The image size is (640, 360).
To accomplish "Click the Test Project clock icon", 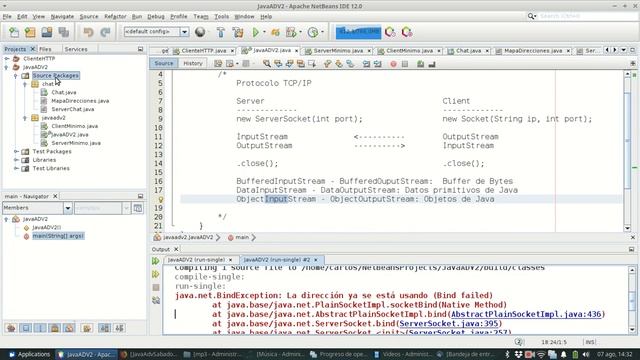I will [x=313, y=32].
